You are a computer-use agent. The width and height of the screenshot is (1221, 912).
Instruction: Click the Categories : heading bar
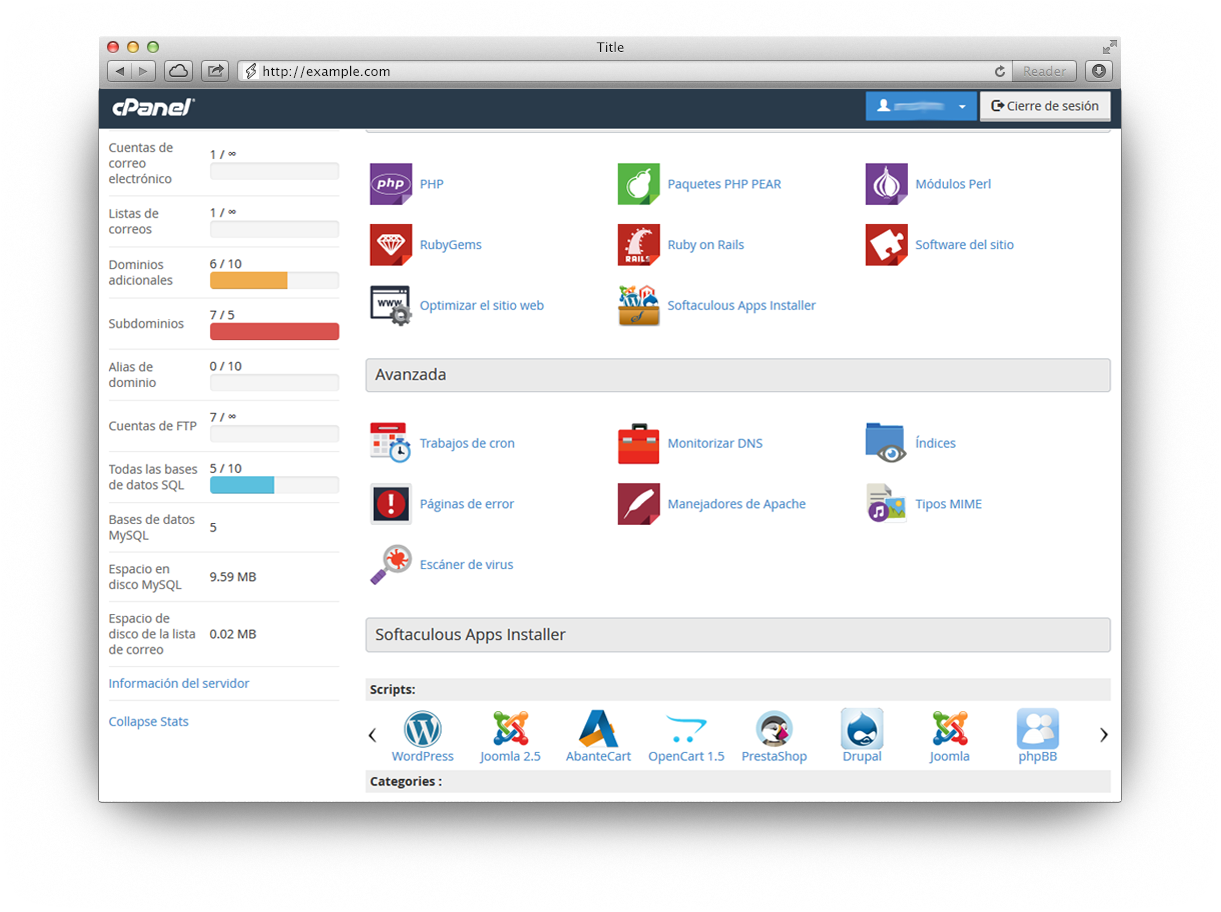click(x=738, y=781)
